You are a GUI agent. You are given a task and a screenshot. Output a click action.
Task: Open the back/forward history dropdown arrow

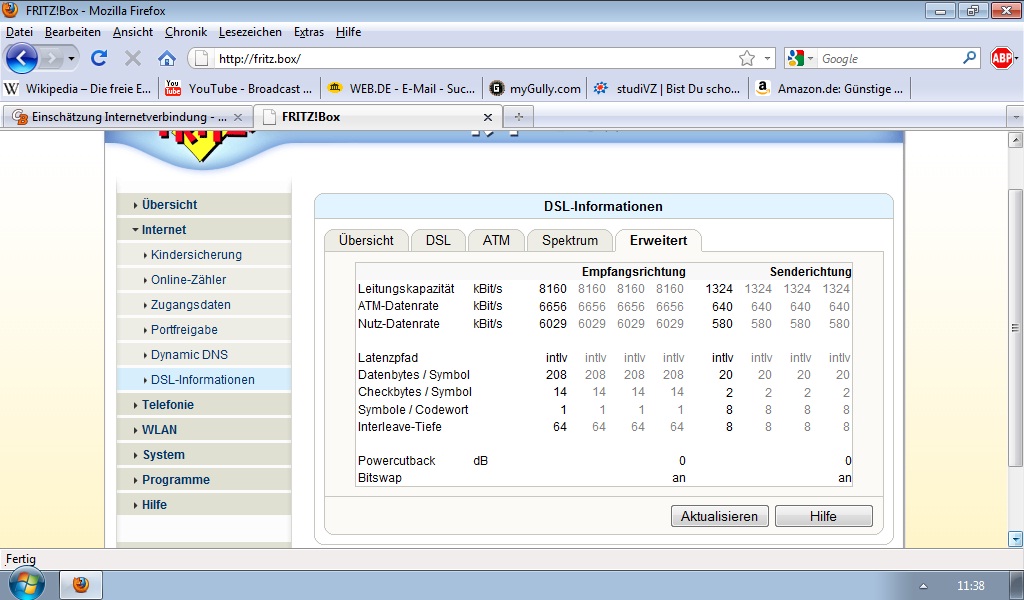72,59
